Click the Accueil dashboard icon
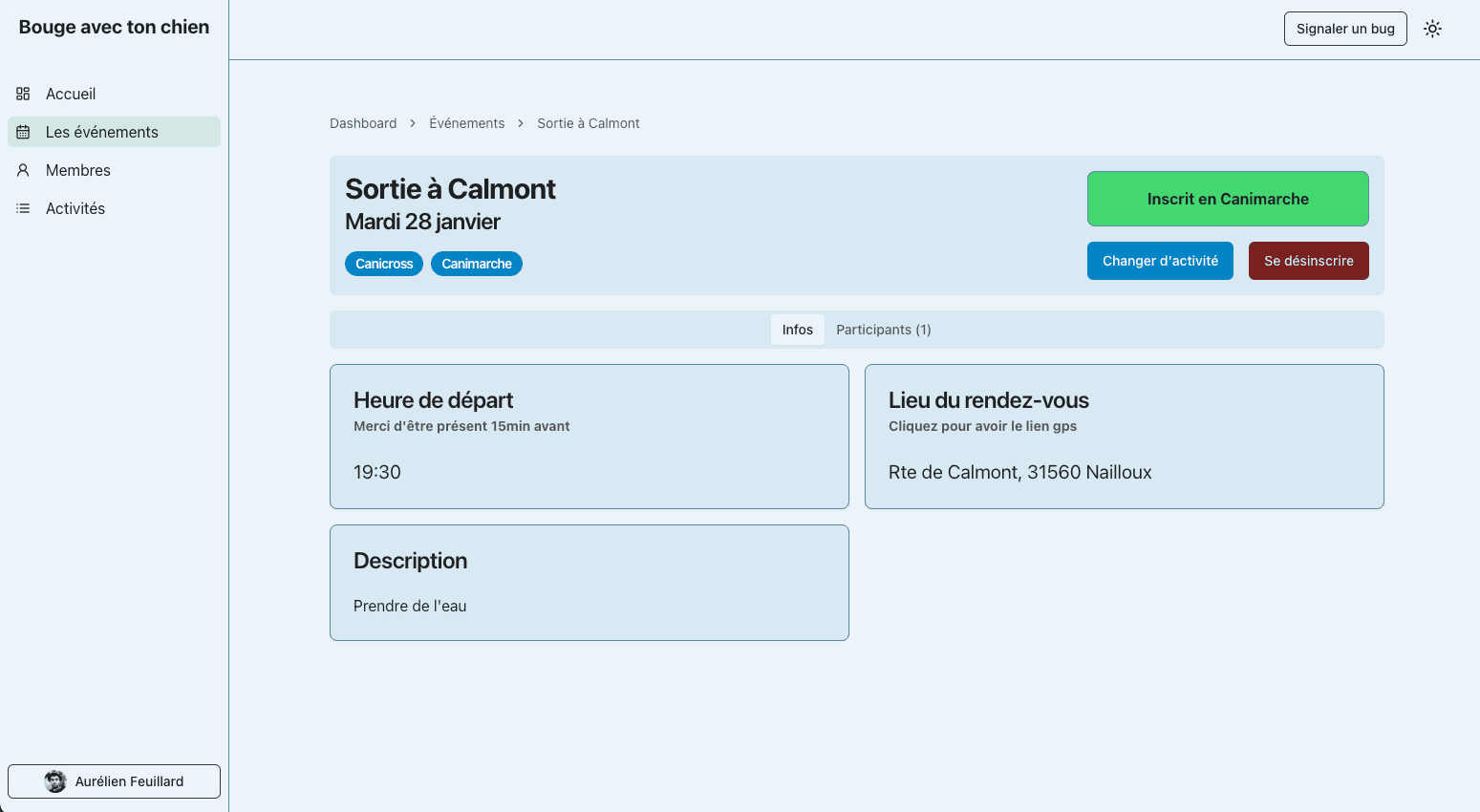 pos(23,94)
